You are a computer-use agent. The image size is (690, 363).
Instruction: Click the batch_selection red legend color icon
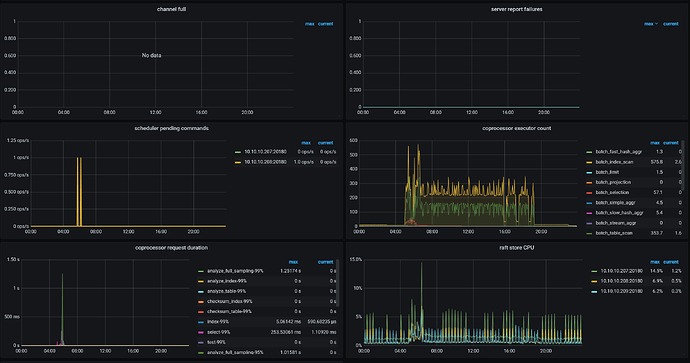pos(589,193)
